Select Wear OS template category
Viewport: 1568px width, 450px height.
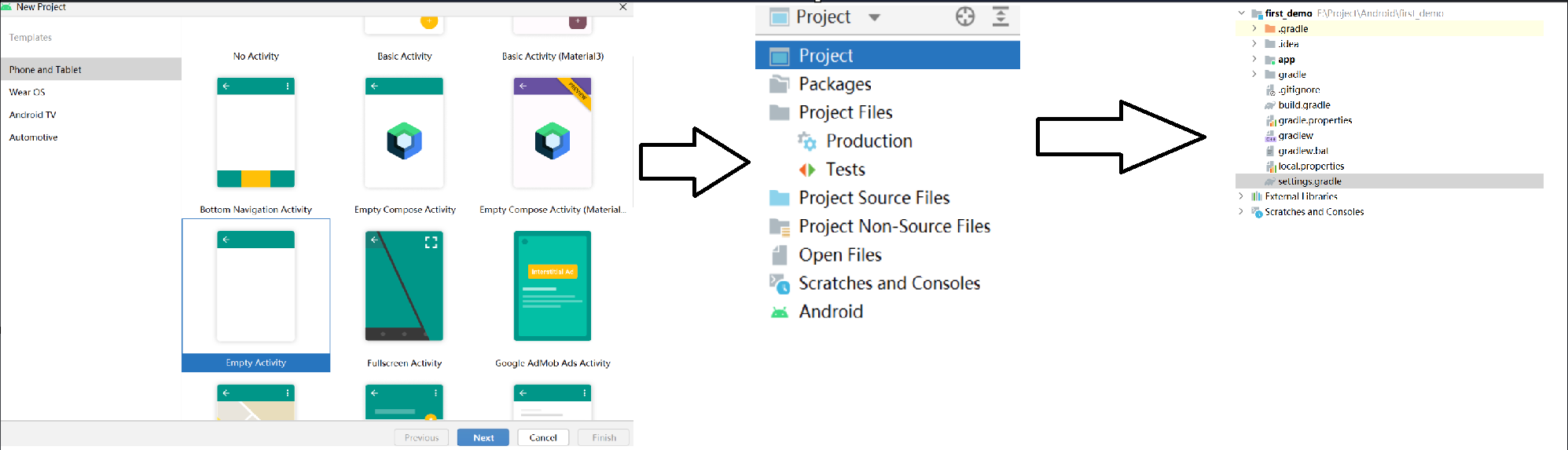(x=28, y=92)
